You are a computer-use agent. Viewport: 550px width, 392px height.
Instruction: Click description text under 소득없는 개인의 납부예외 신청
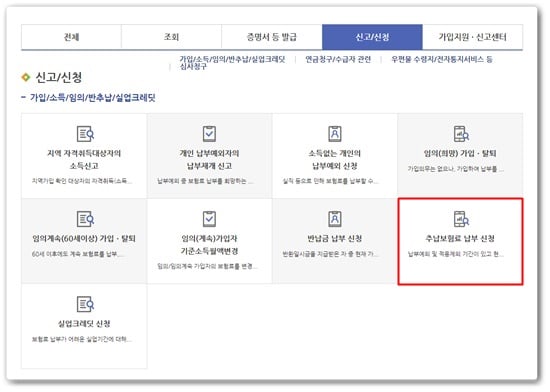click(x=330, y=181)
